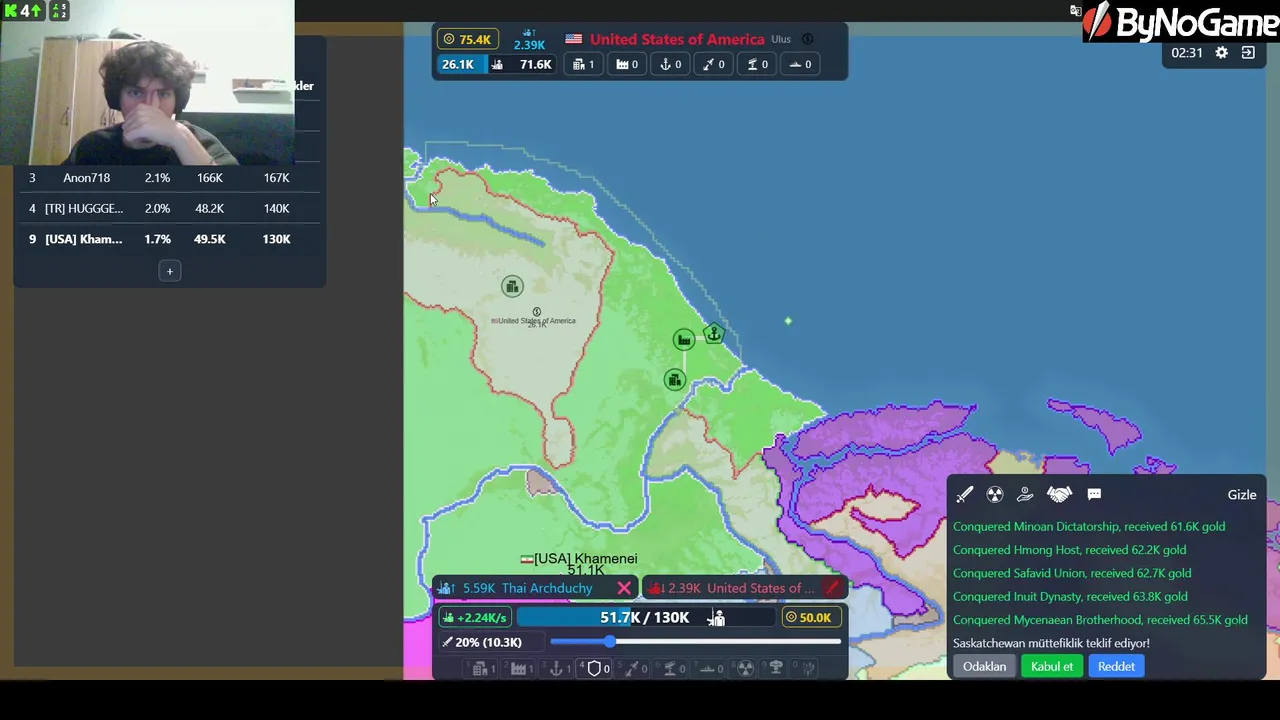Viewport: 1280px width, 720px height.
Task: Click Conquered Mycenaean Brotherhood event message
Action: pyautogui.click(x=1100, y=620)
